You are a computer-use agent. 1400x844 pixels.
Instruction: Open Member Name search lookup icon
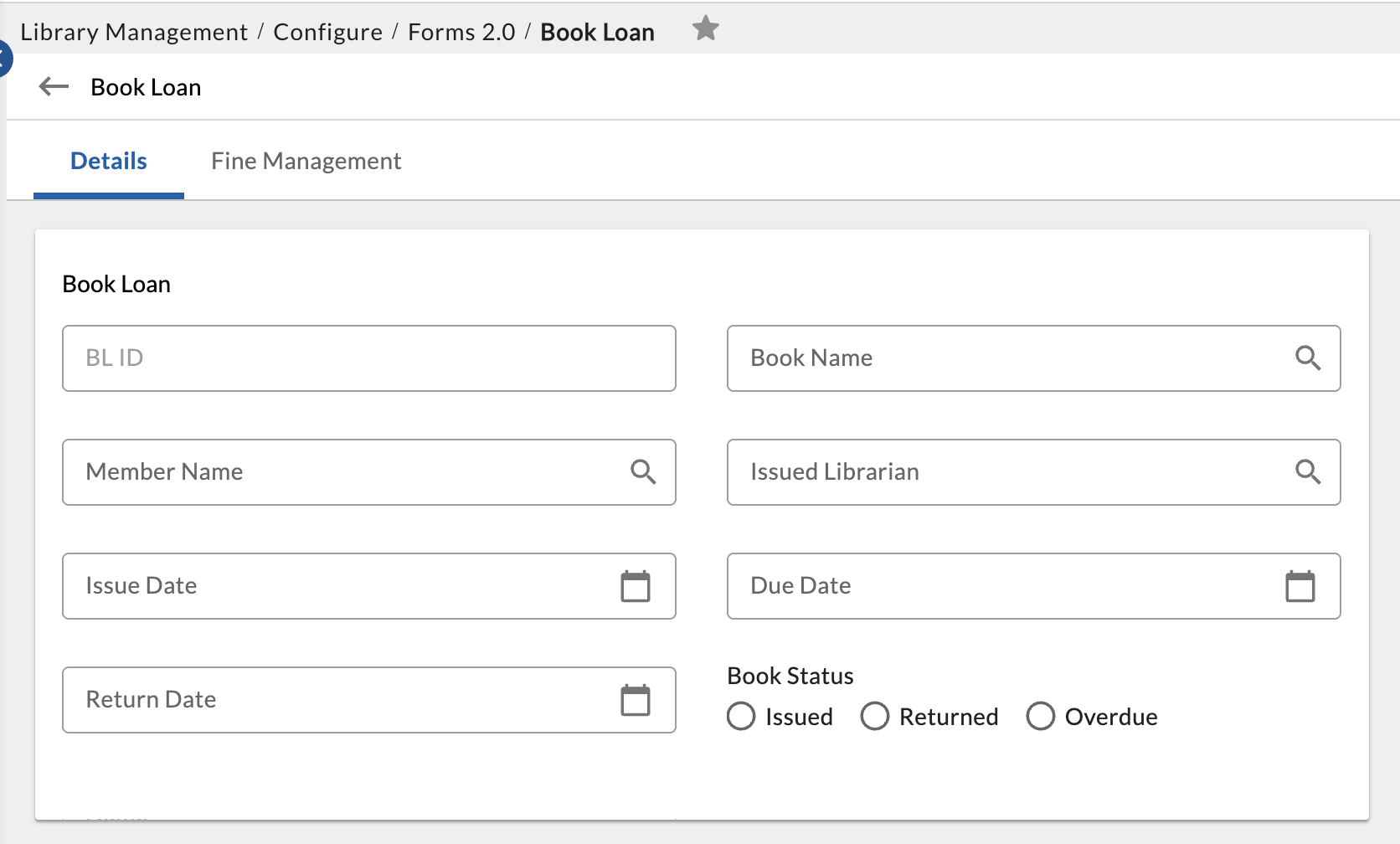point(643,472)
